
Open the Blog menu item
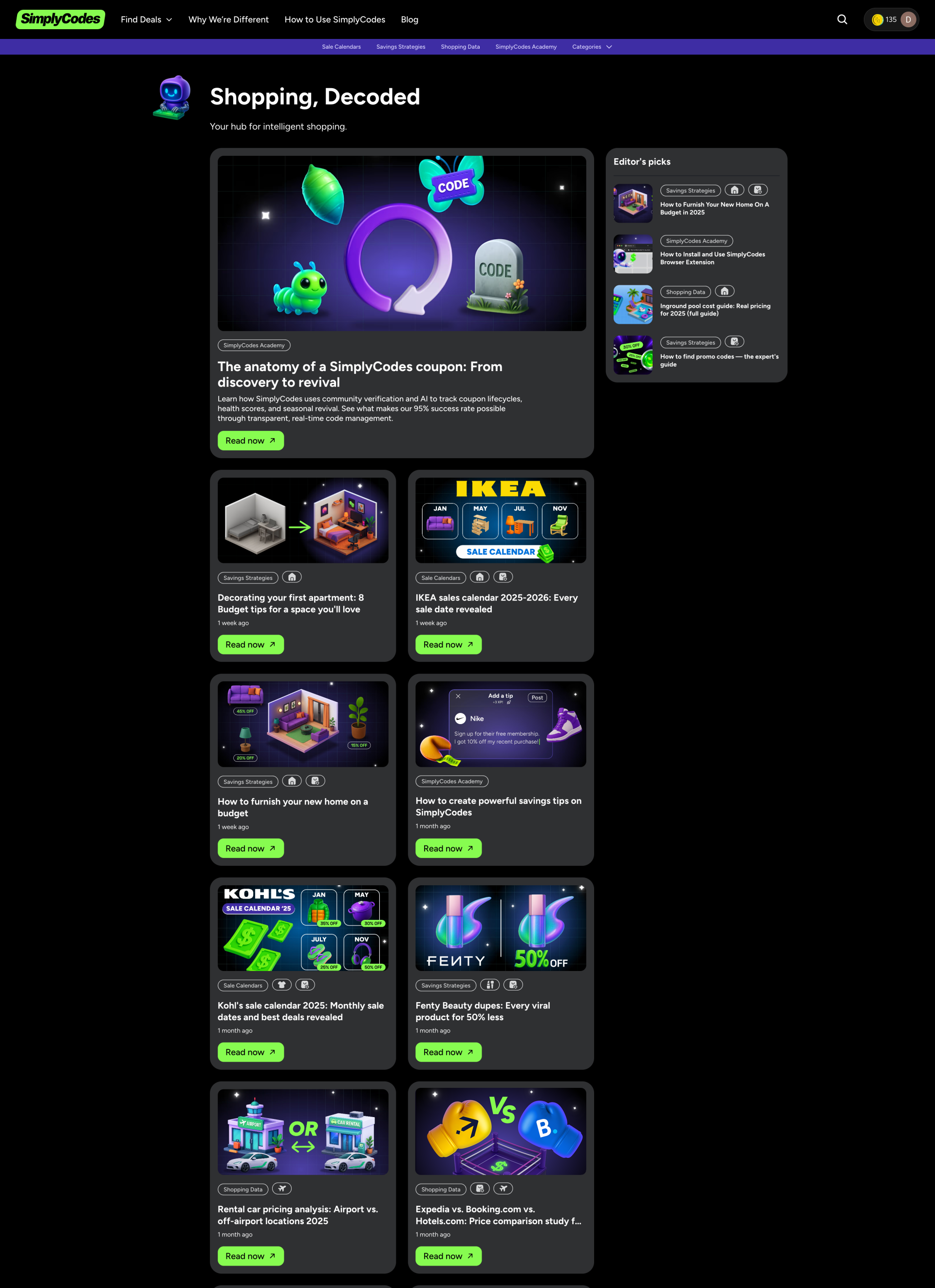[410, 19]
